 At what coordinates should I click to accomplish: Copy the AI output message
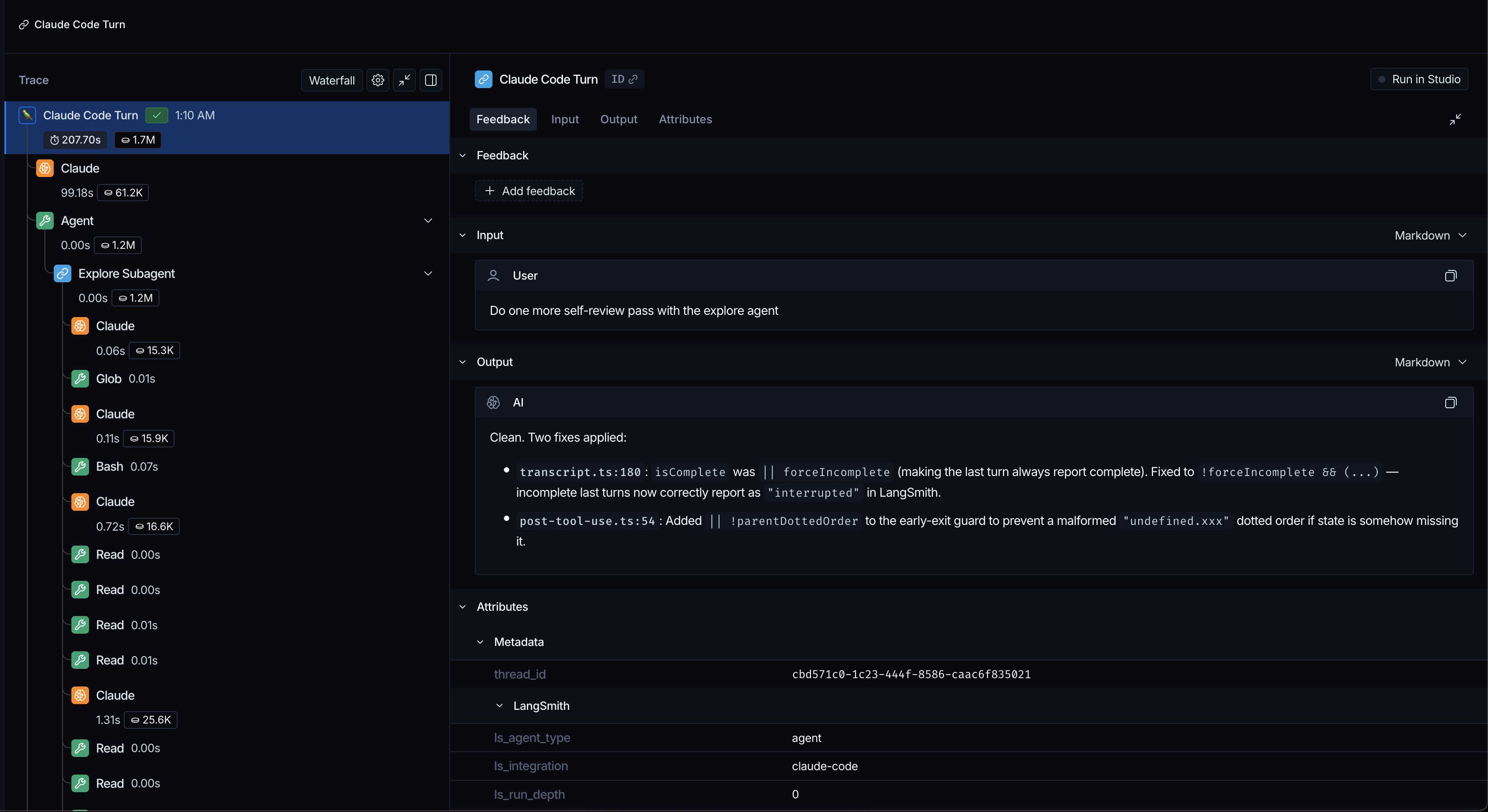1450,402
